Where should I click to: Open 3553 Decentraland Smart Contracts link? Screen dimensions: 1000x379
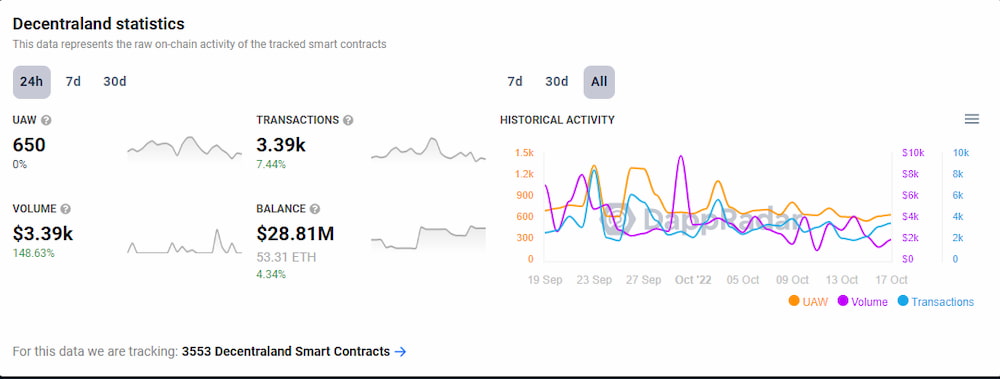click(x=286, y=352)
